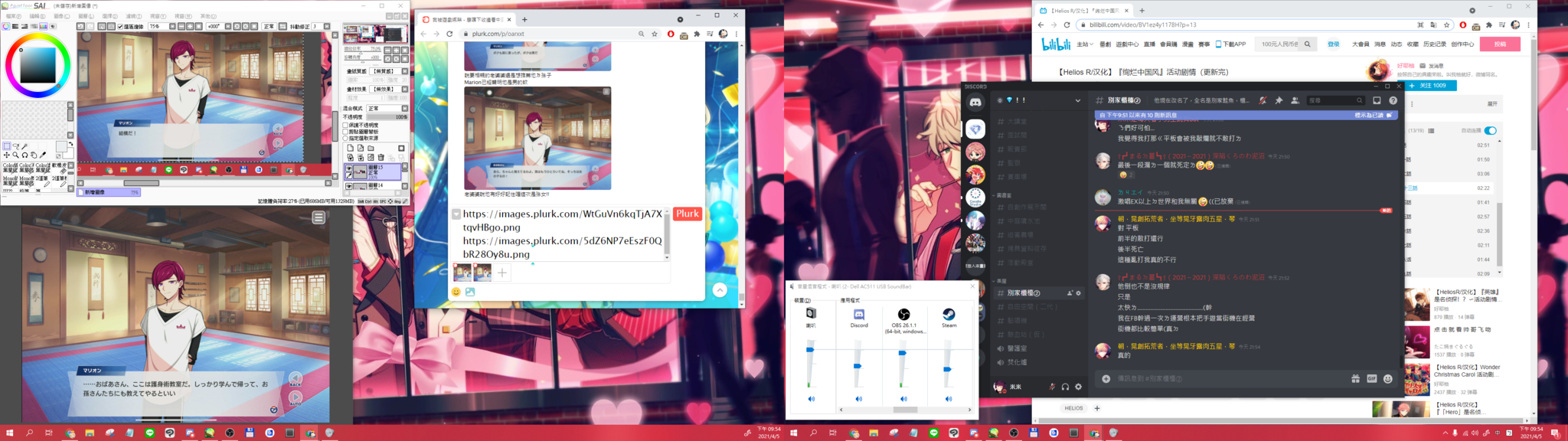Toggle the color wheel panel icon in SAI

coord(6,26)
